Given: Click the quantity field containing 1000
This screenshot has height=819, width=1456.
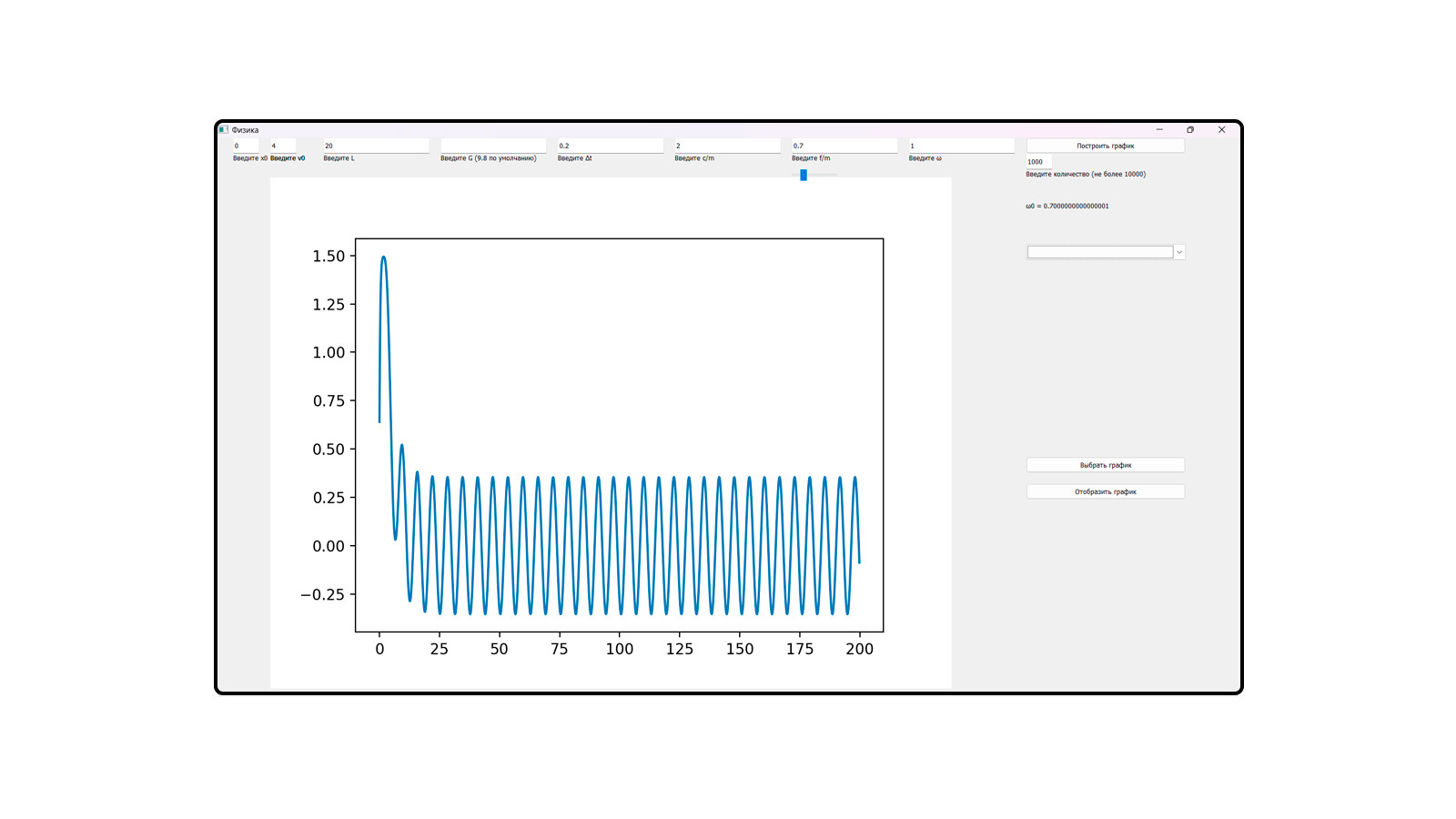Looking at the screenshot, I should pos(1039,162).
